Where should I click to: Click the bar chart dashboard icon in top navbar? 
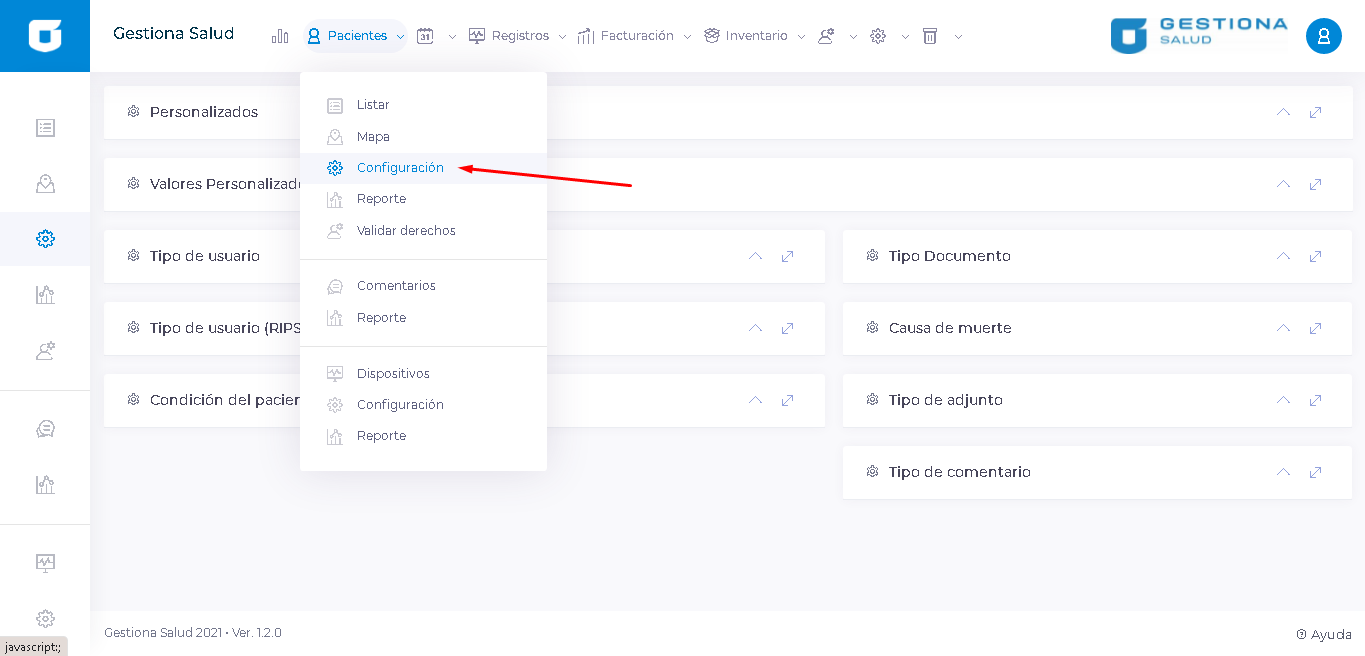[x=280, y=36]
